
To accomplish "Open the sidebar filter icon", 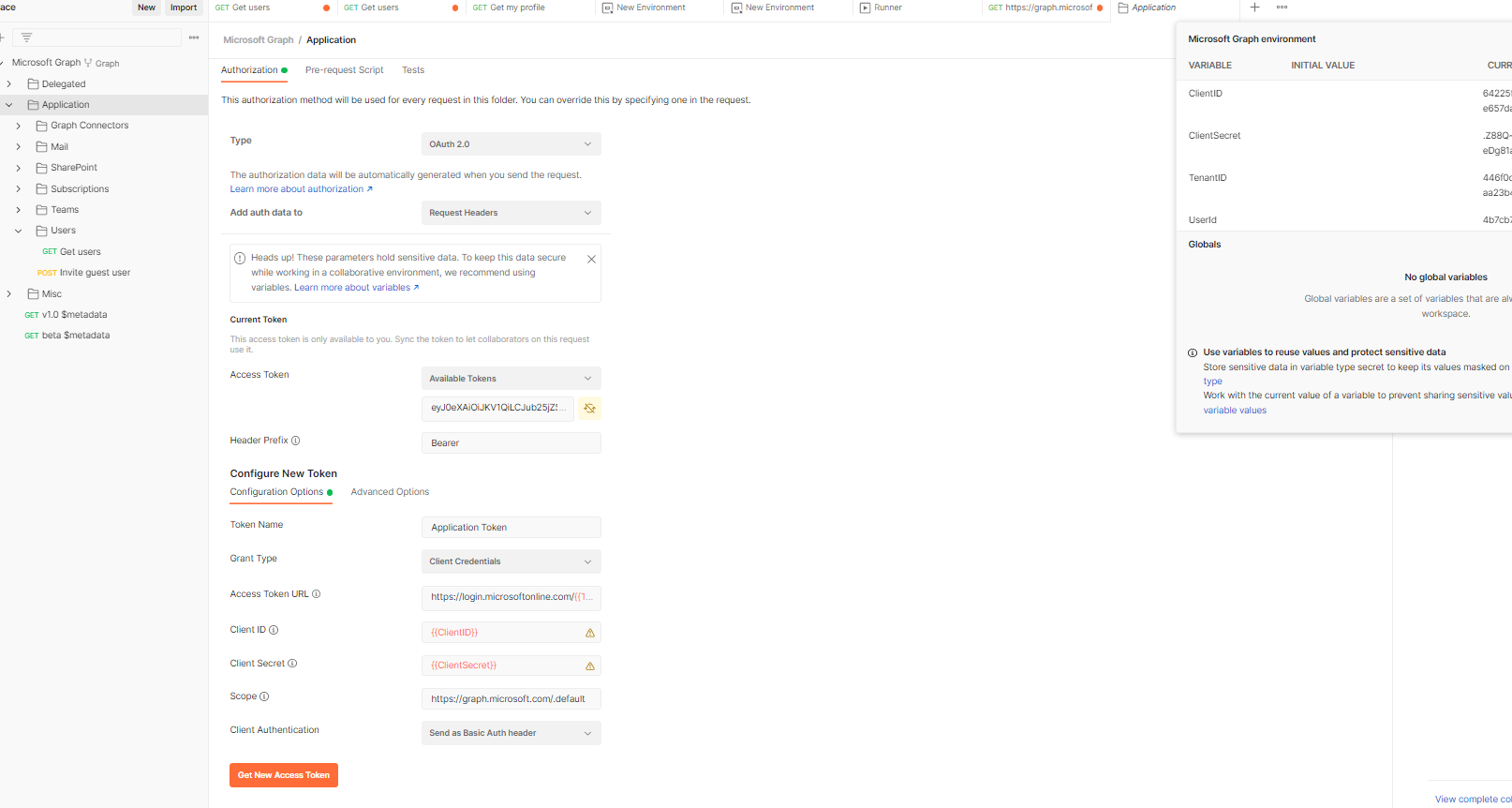I will [x=26, y=37].
